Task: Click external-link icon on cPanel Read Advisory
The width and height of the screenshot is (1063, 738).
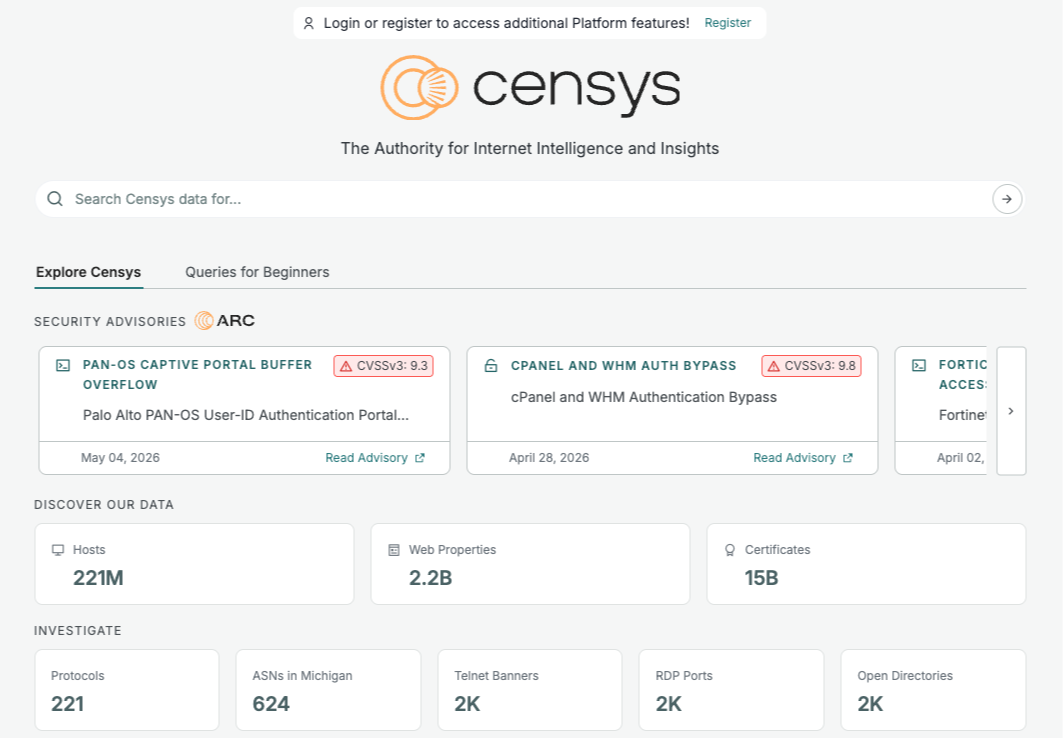Action: pos(847,458)
